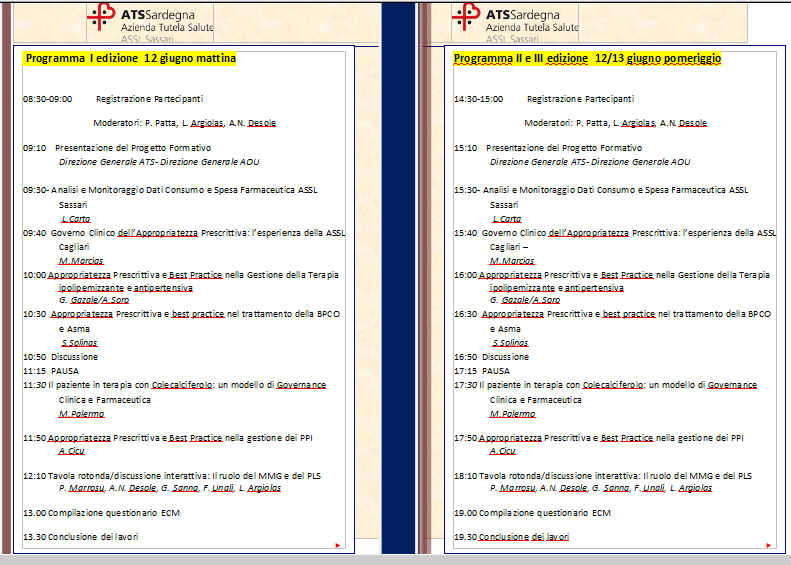791x565 pixels.
Task: Click the "10:30 Appropriatezza ... BPCO" line
Action: 181,314
